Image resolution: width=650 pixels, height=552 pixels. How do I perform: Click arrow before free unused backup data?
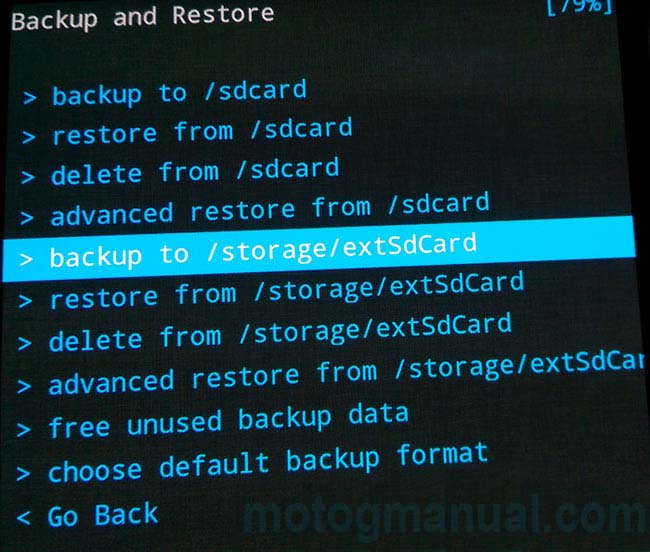(x=24, y=430)
